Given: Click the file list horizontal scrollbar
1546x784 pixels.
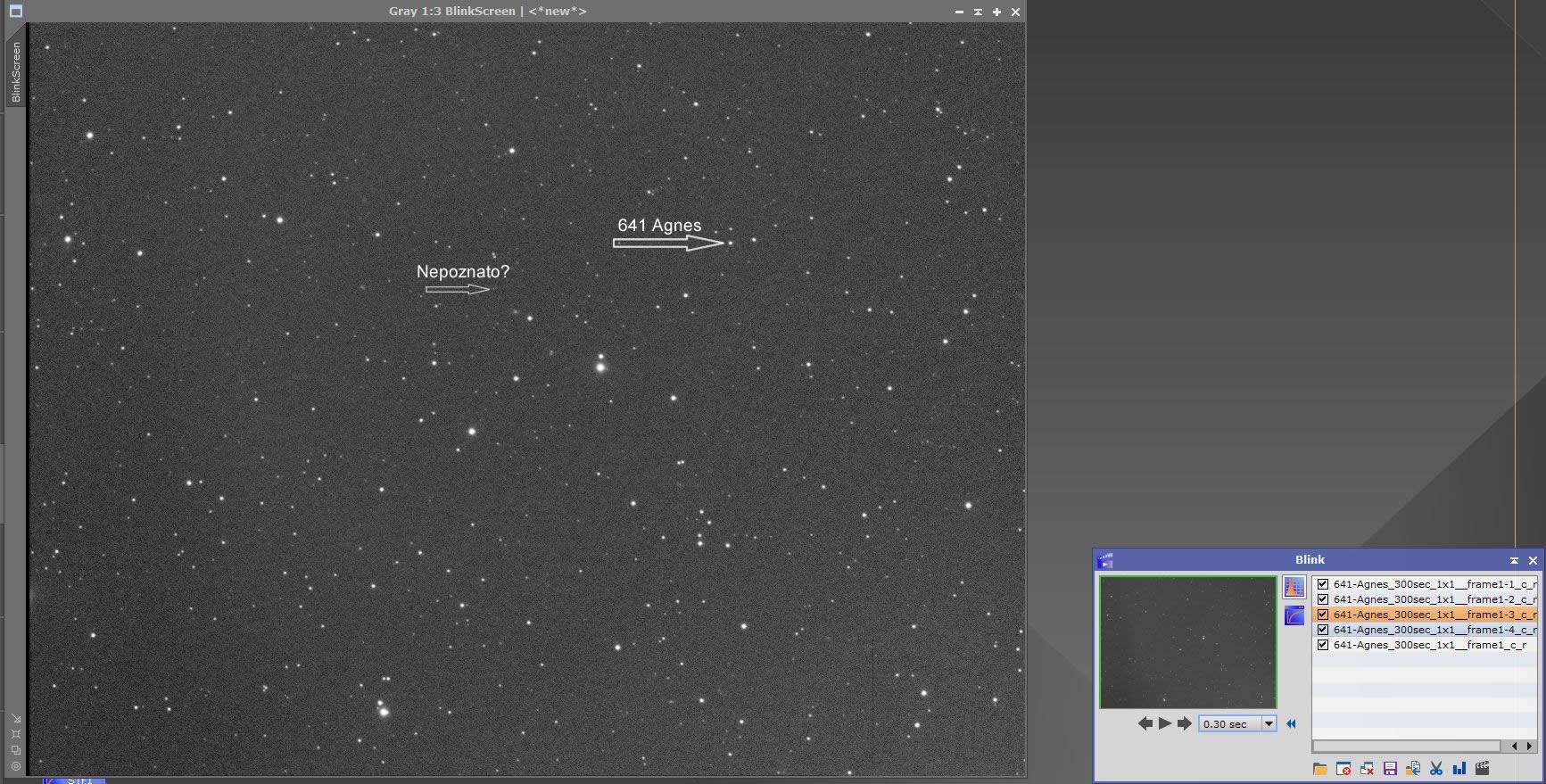Looking at the screenshot, I should point(1407,746).
